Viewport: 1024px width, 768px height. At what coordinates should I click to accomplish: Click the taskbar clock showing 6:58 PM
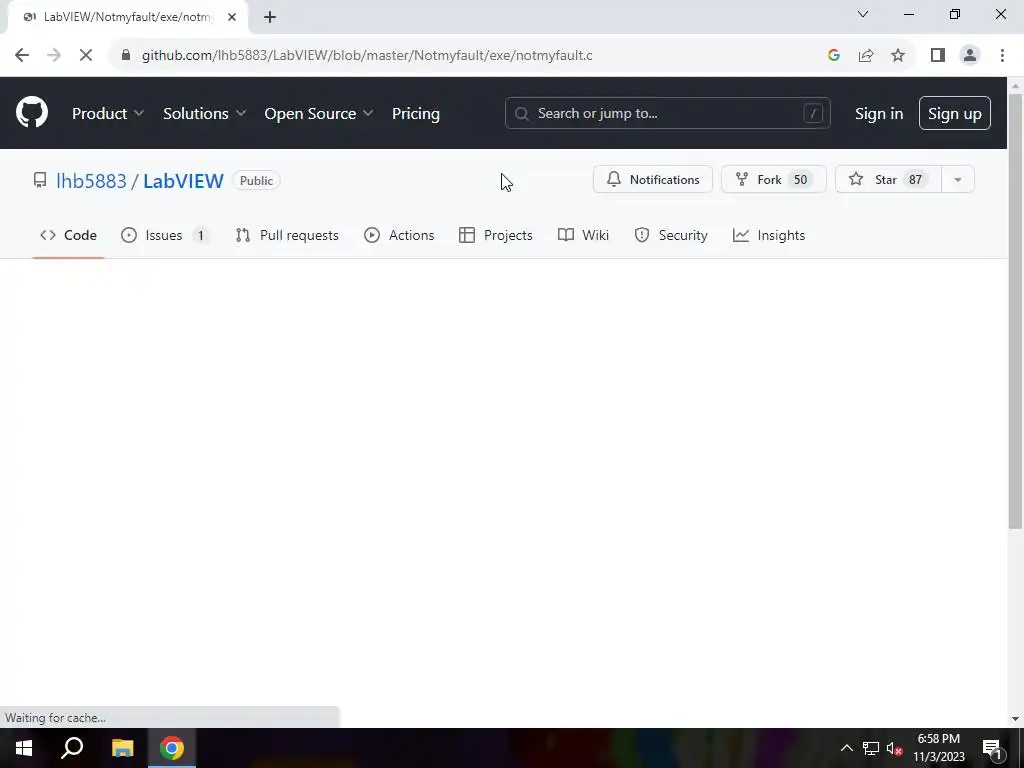938,748
